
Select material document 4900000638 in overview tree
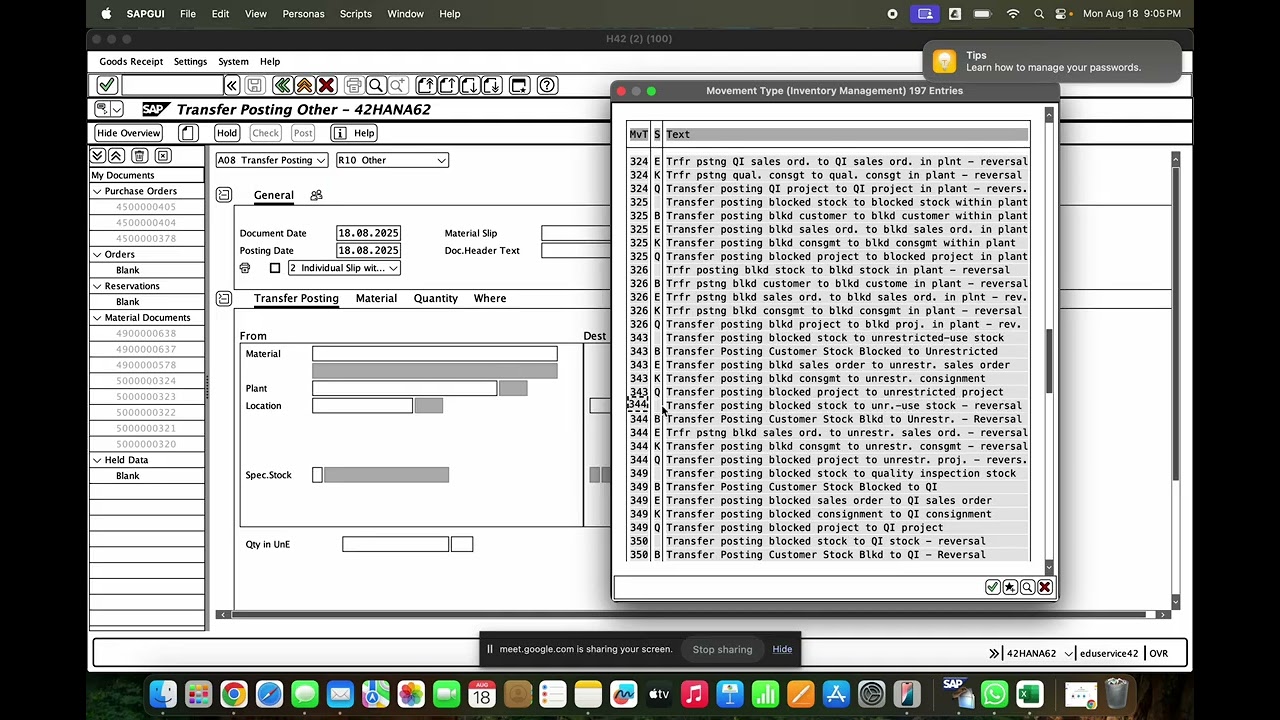point(146,334)
